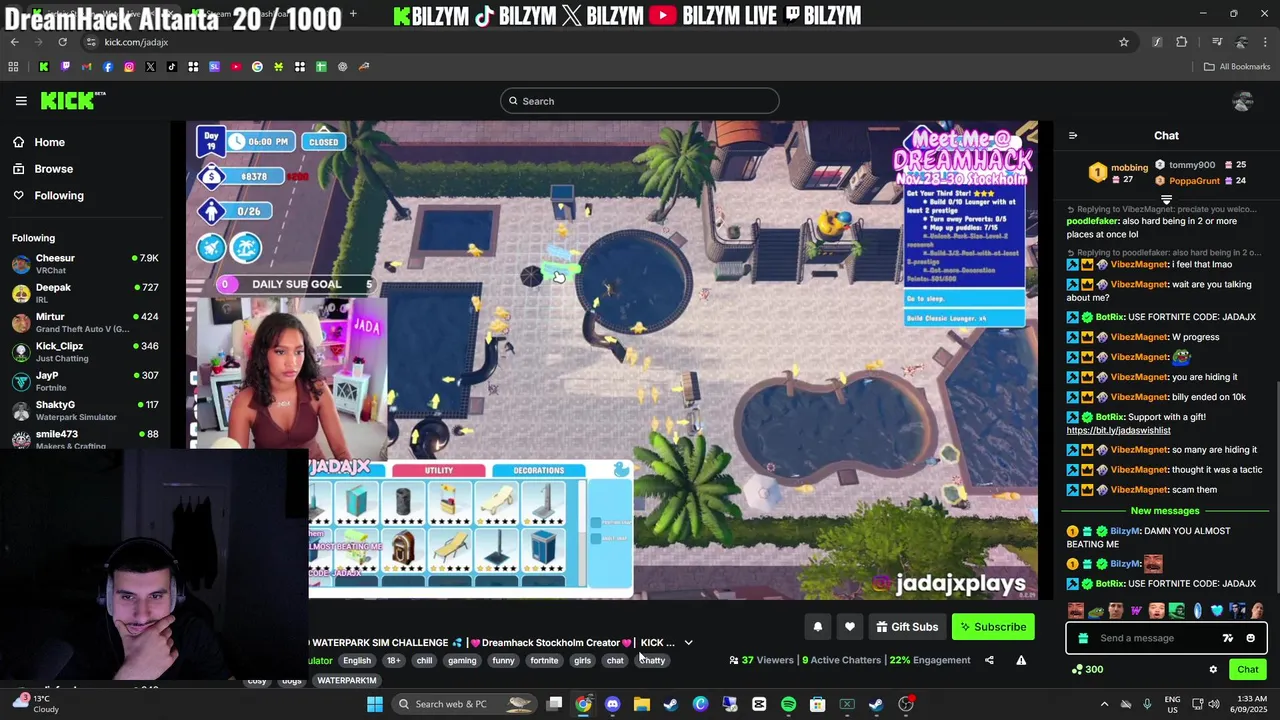Click the WATERPARK1M tag
This screenshot has width=1280, height=720.
point(346,681)
